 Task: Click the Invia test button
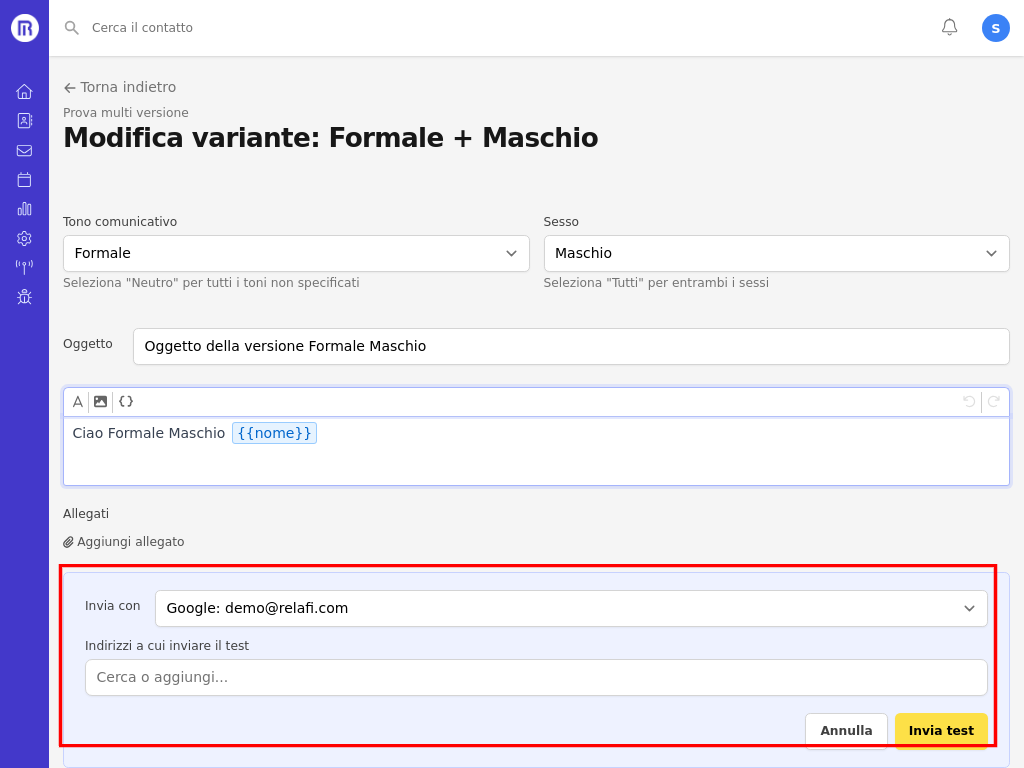[x=941, y=730]
